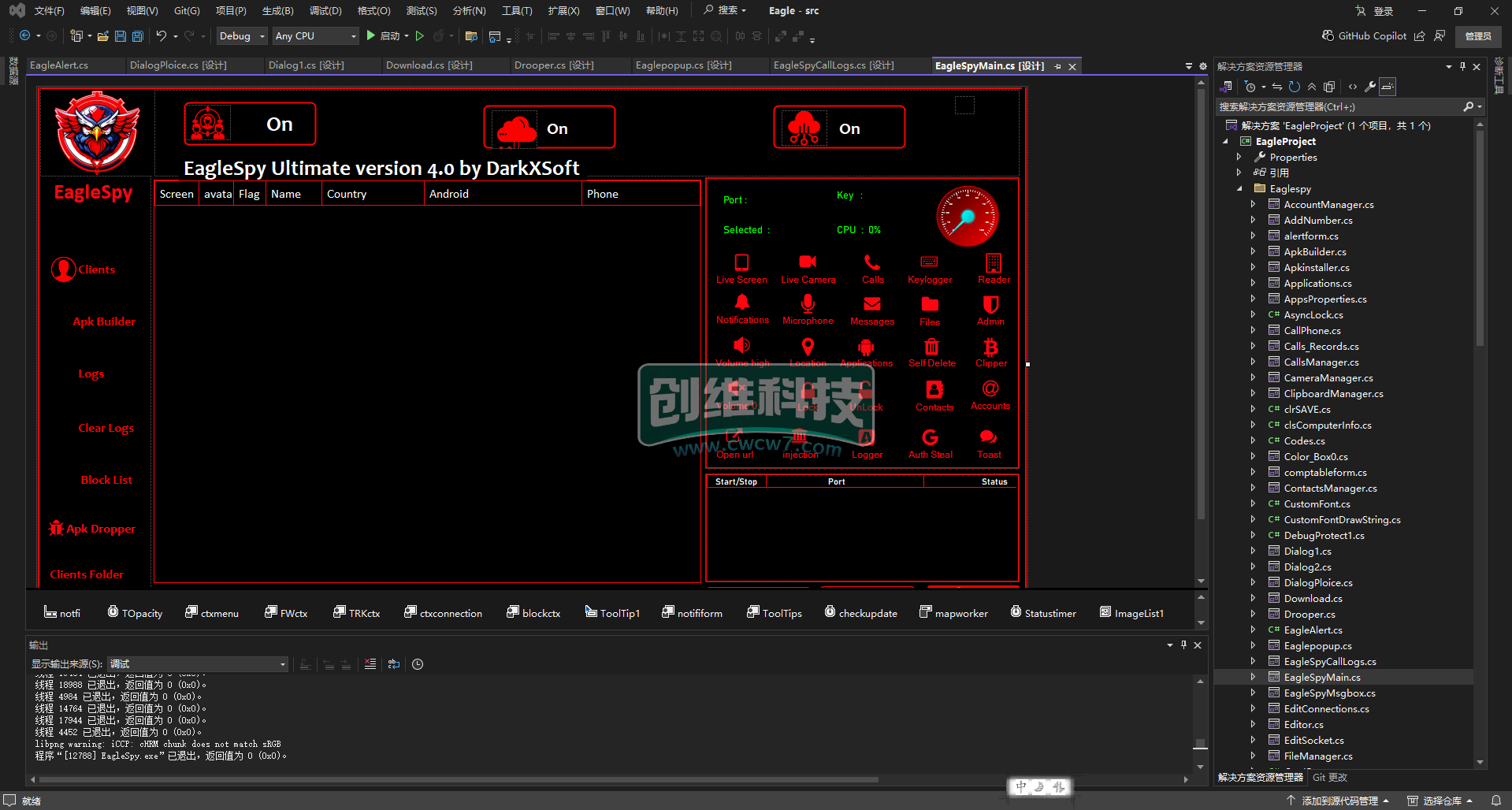Screen dimensions: 1512x810
Task: Click the View Code icon in Solution Explorer
Action: (1353, 87)
